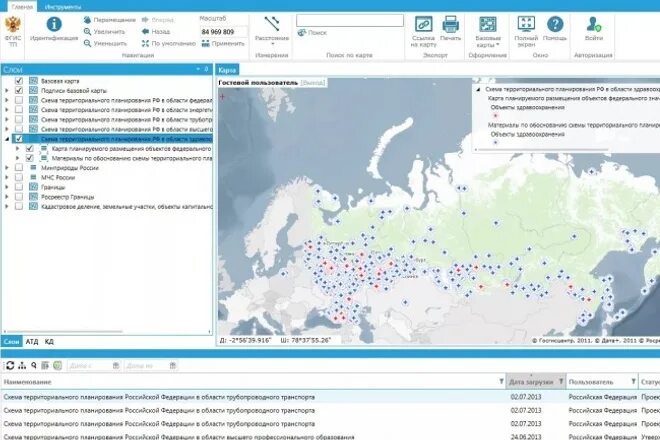
Task: Click the МЧС России group icon
Action: [x=33, y=178]
